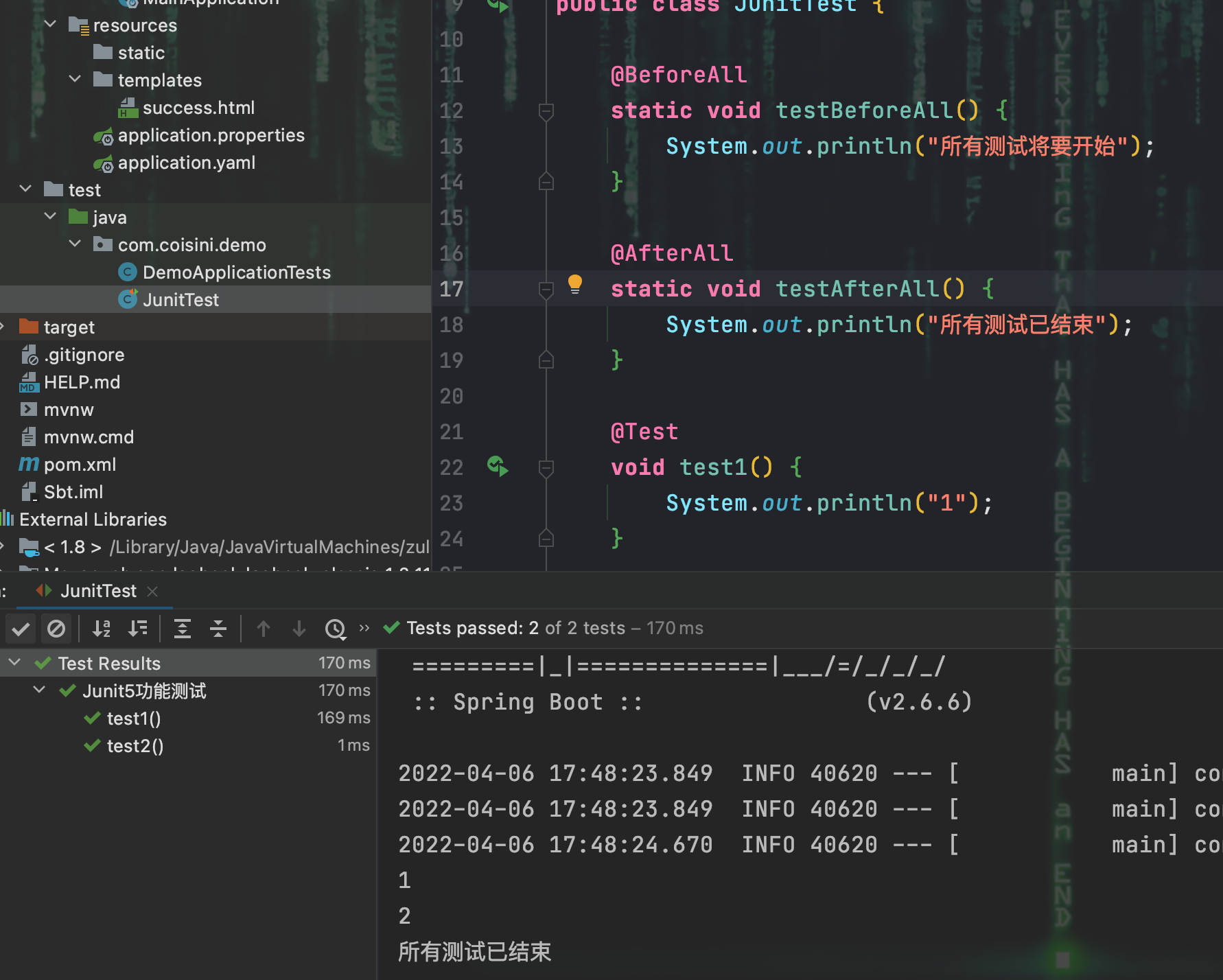1223x980 pixels.
Task: Open HELP.md file
Action: (82, 382)
